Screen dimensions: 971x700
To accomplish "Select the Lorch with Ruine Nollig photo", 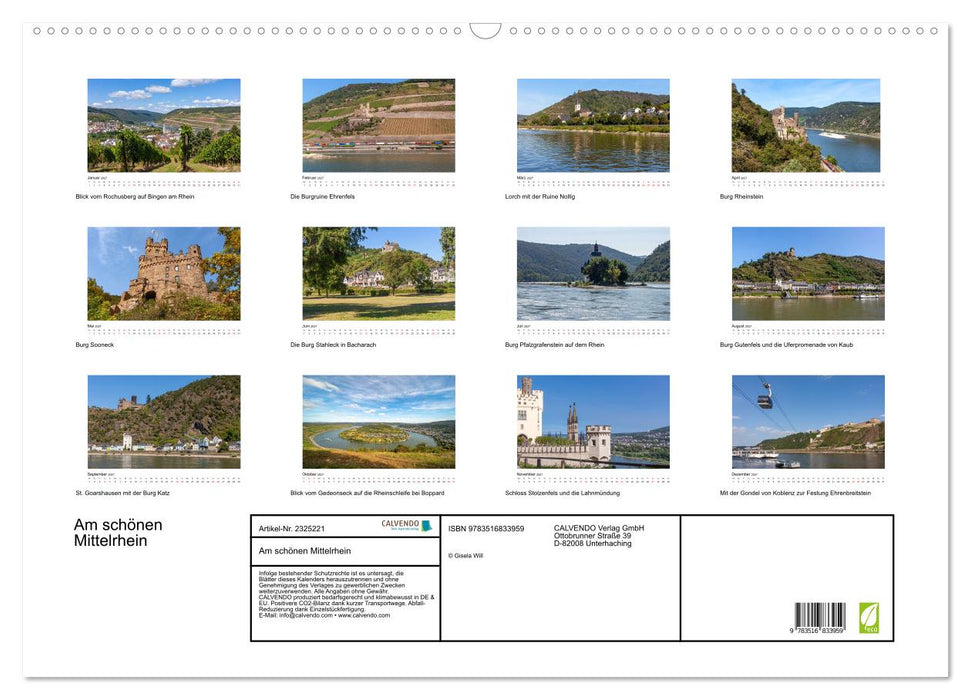I will (x=593, y=125).
